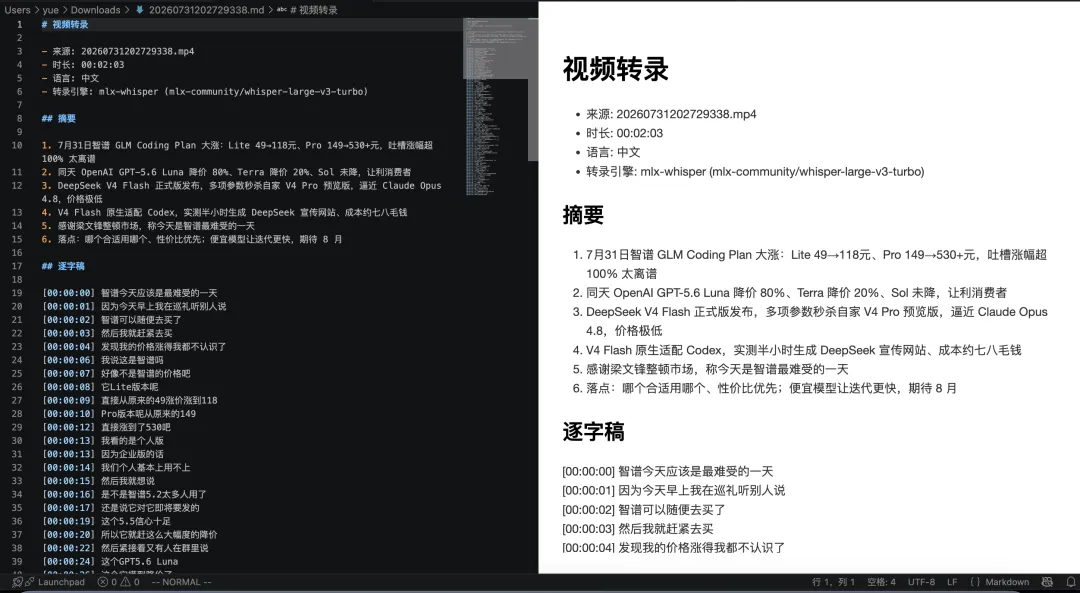
Task: Click preview line '[00:00:02] 智谱可以随便去买了'
Action: pyautogui.click(x=644, y=510)
